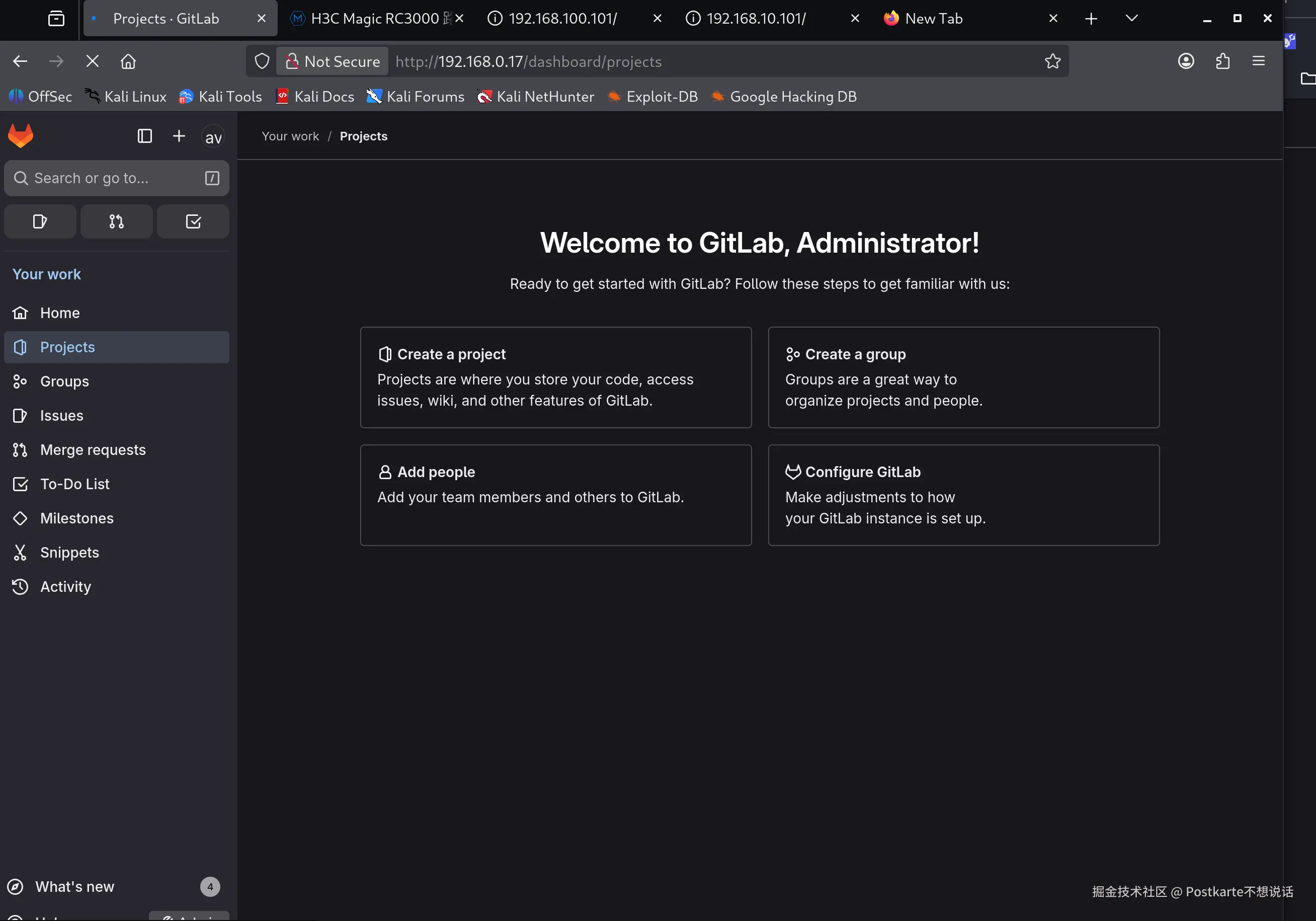Image resolution: width=1316 pixels, height=921 pixels.
Task: Open to-do items shortcut icon
Action: point(193,221)
